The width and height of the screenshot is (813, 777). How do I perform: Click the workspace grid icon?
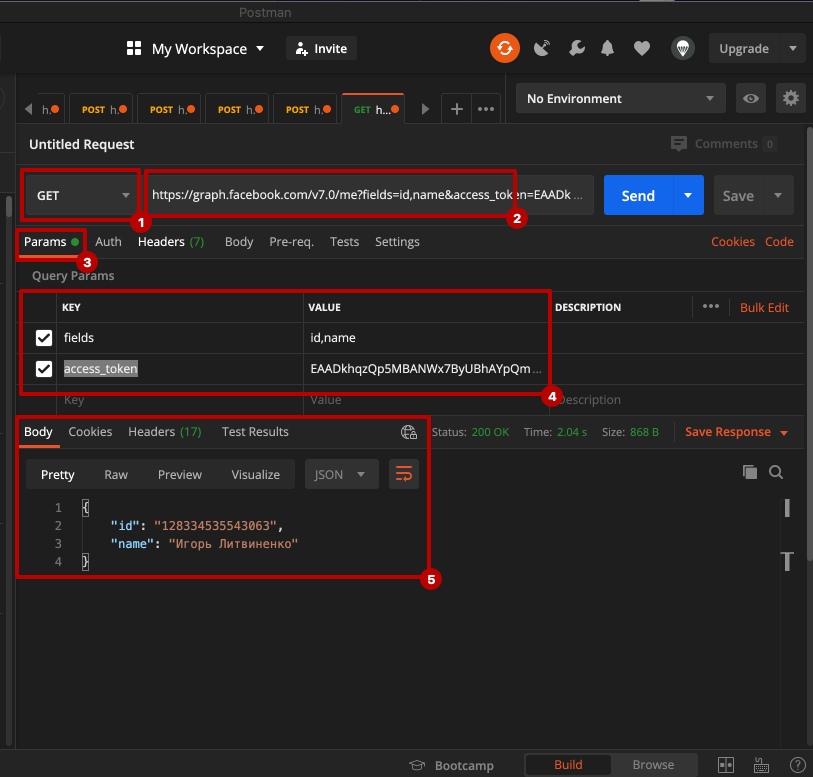[134, 48]
